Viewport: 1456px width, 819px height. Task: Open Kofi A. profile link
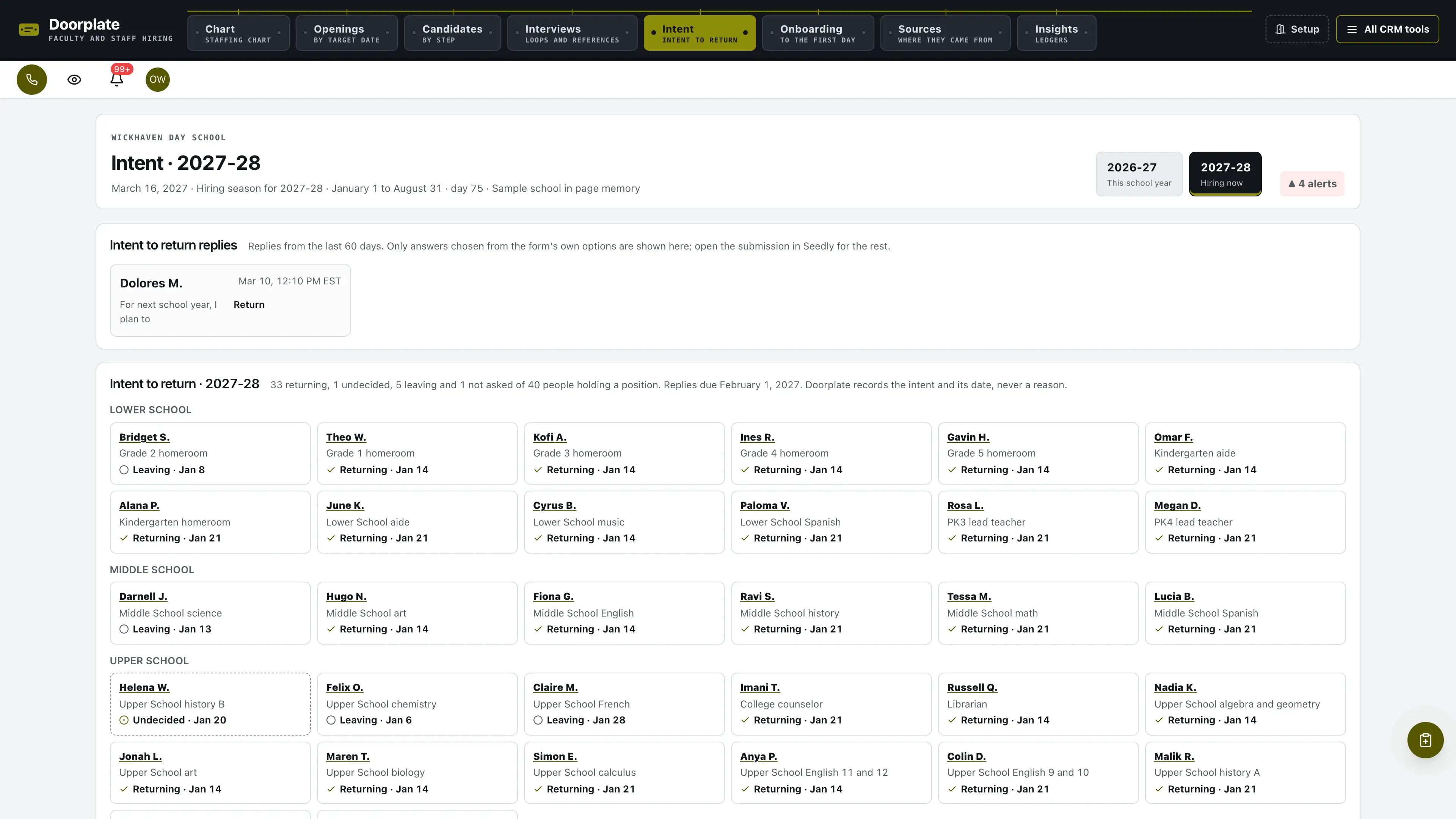click(549, 437)
